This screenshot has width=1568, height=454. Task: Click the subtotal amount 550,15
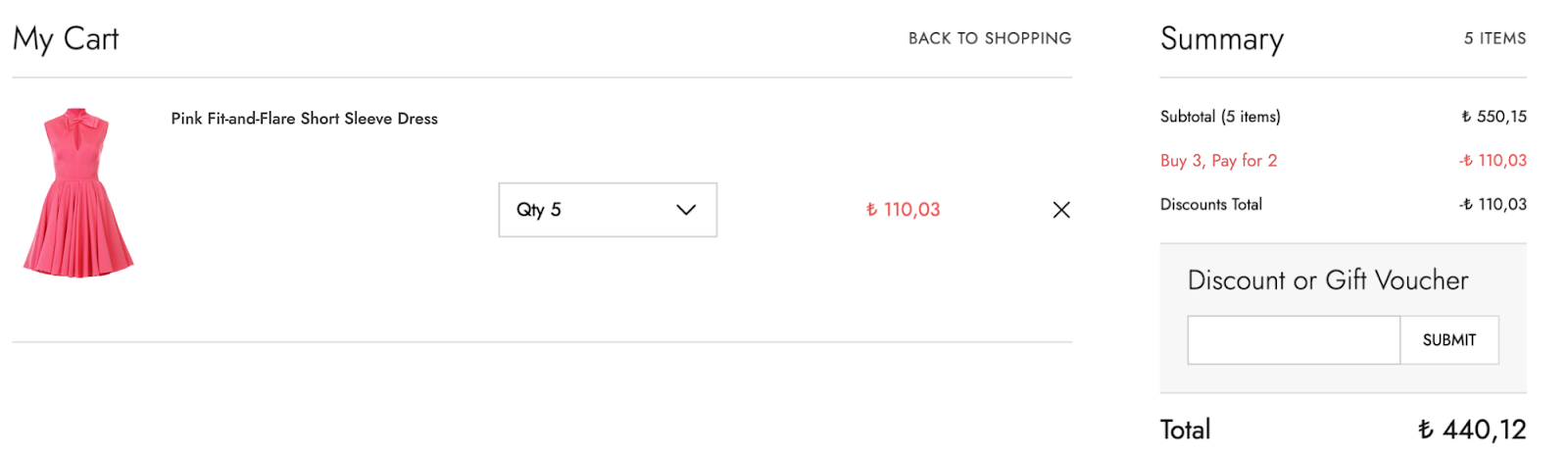[x=1494, y=117]
